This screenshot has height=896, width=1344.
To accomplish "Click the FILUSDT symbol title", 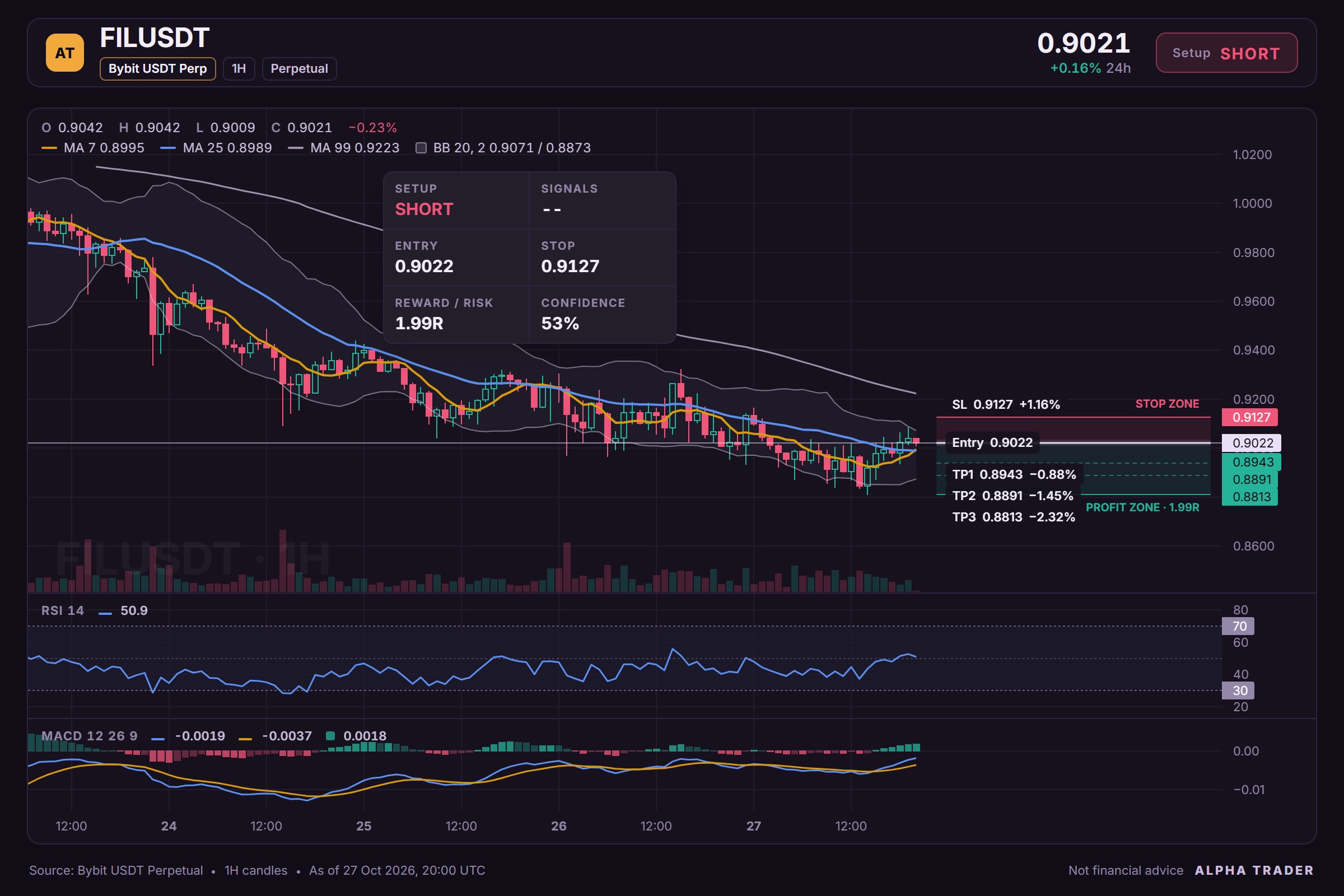I will coord(155,38).
